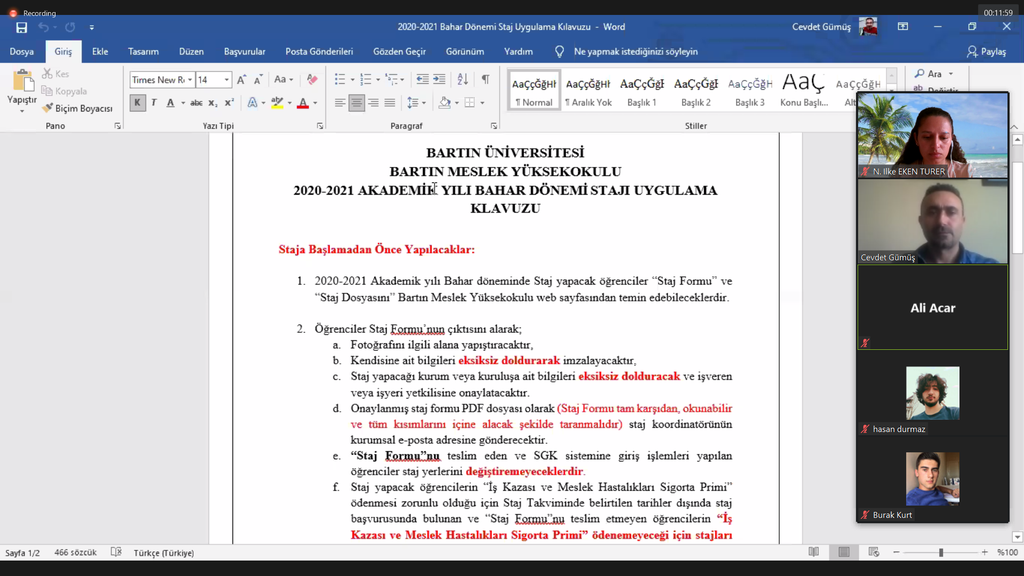
Task: Expand the highlight color dropdown arrow
Action: point(289,103)
